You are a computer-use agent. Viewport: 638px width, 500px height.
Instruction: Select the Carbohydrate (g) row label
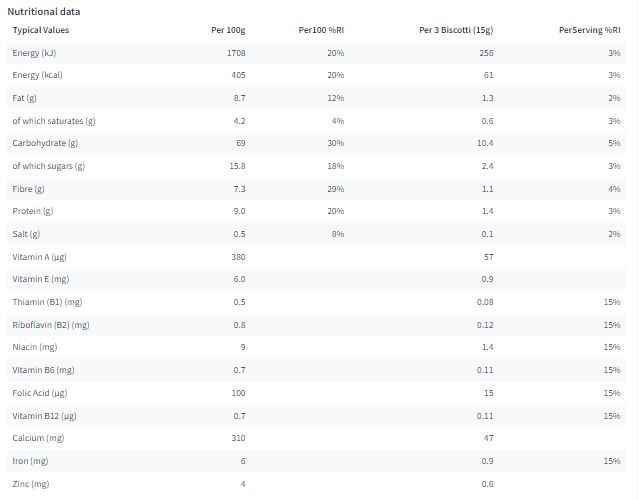tap(45, 143)
